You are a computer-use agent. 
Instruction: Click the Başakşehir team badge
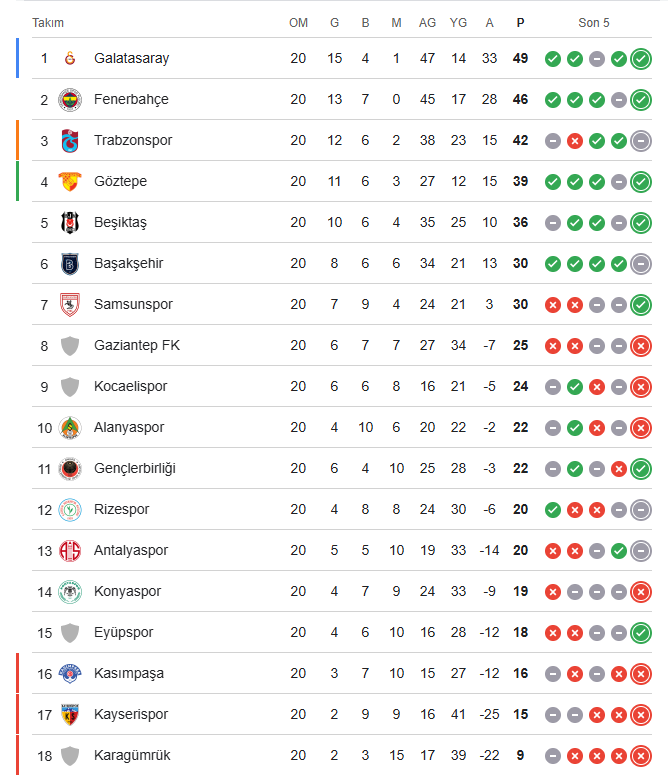point(70,264)
